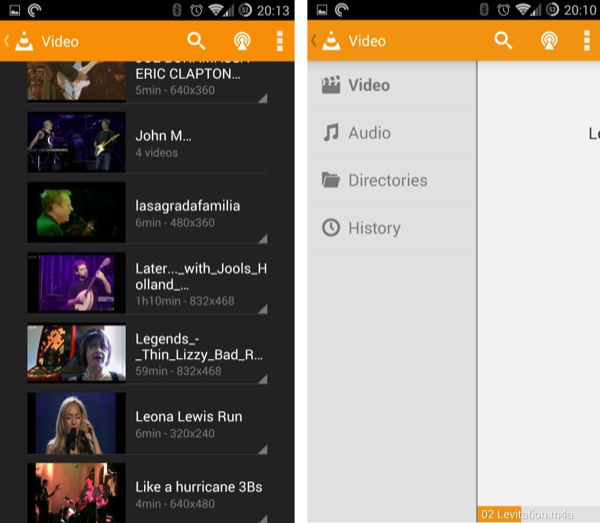Tap the search icon in left screen
Viewport: 600px width, 523px height.
click(196, 41)
